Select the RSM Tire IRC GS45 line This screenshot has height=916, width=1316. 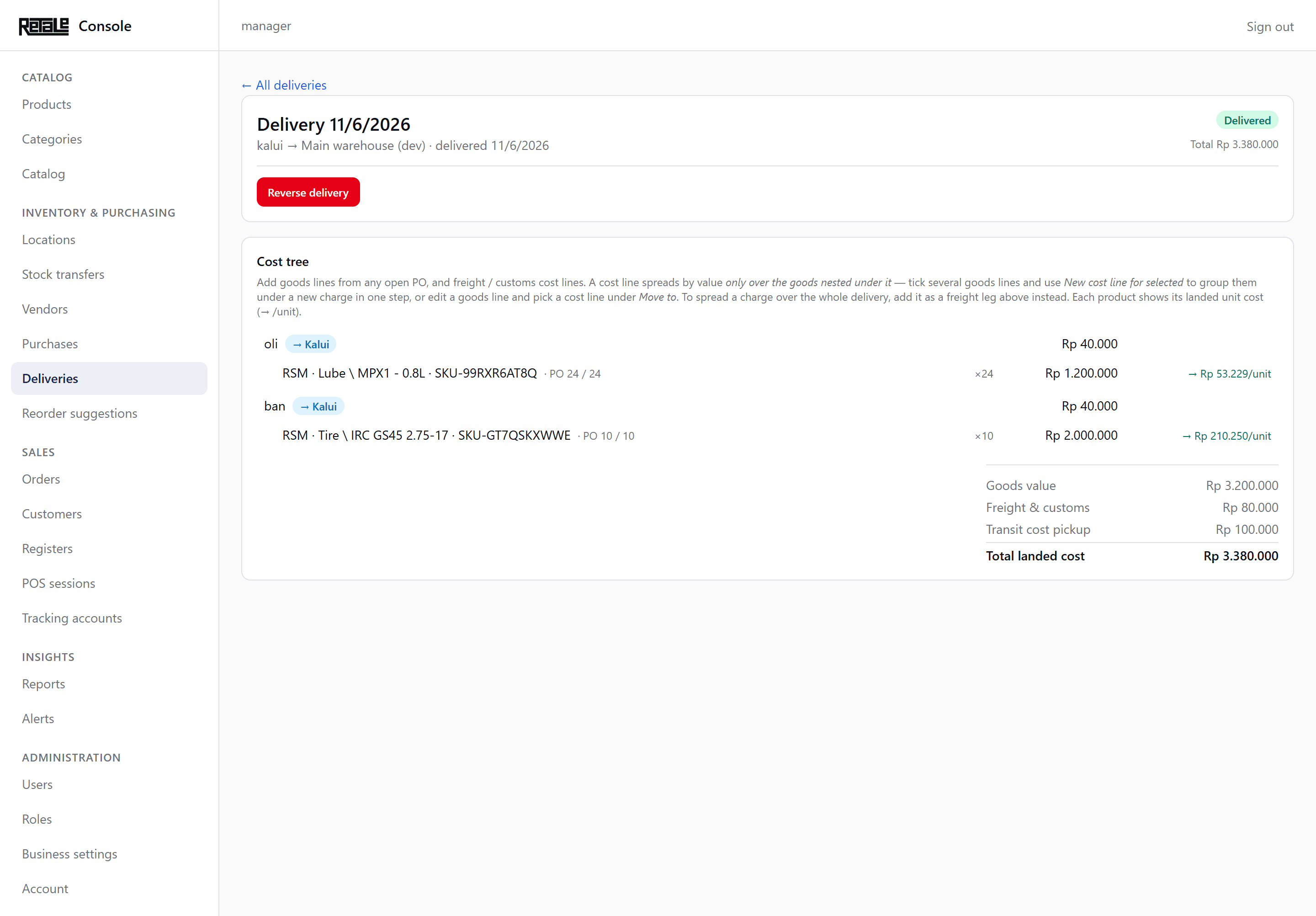[426, 436]
